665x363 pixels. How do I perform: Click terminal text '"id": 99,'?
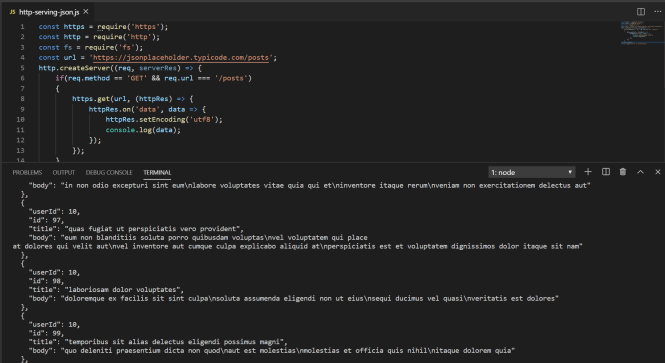[x=46, y=333]
